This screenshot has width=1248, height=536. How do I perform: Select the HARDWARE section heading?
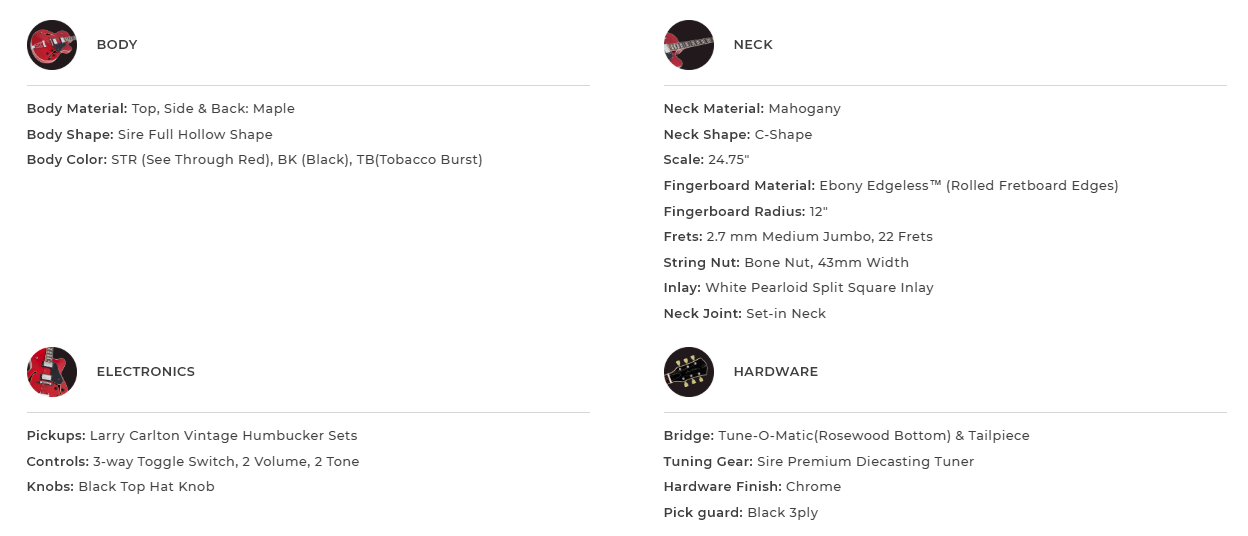[776, 372]
